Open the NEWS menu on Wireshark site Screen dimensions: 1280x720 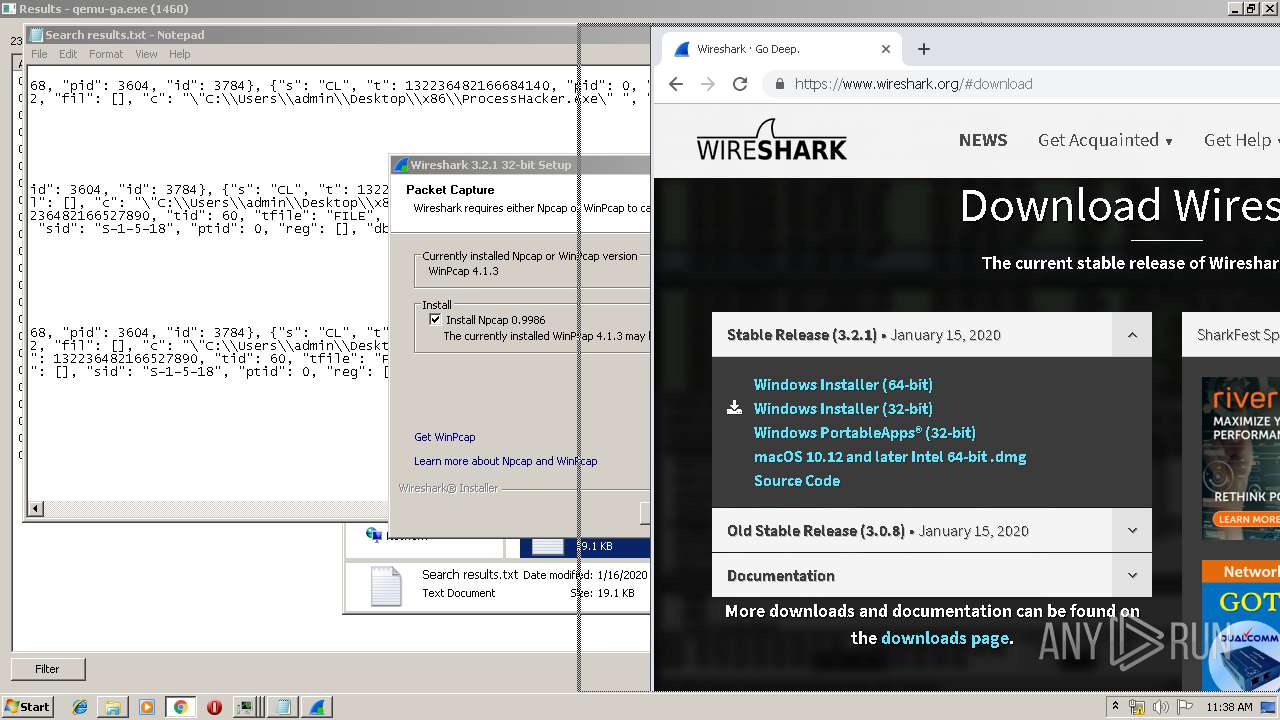[983, 140]
